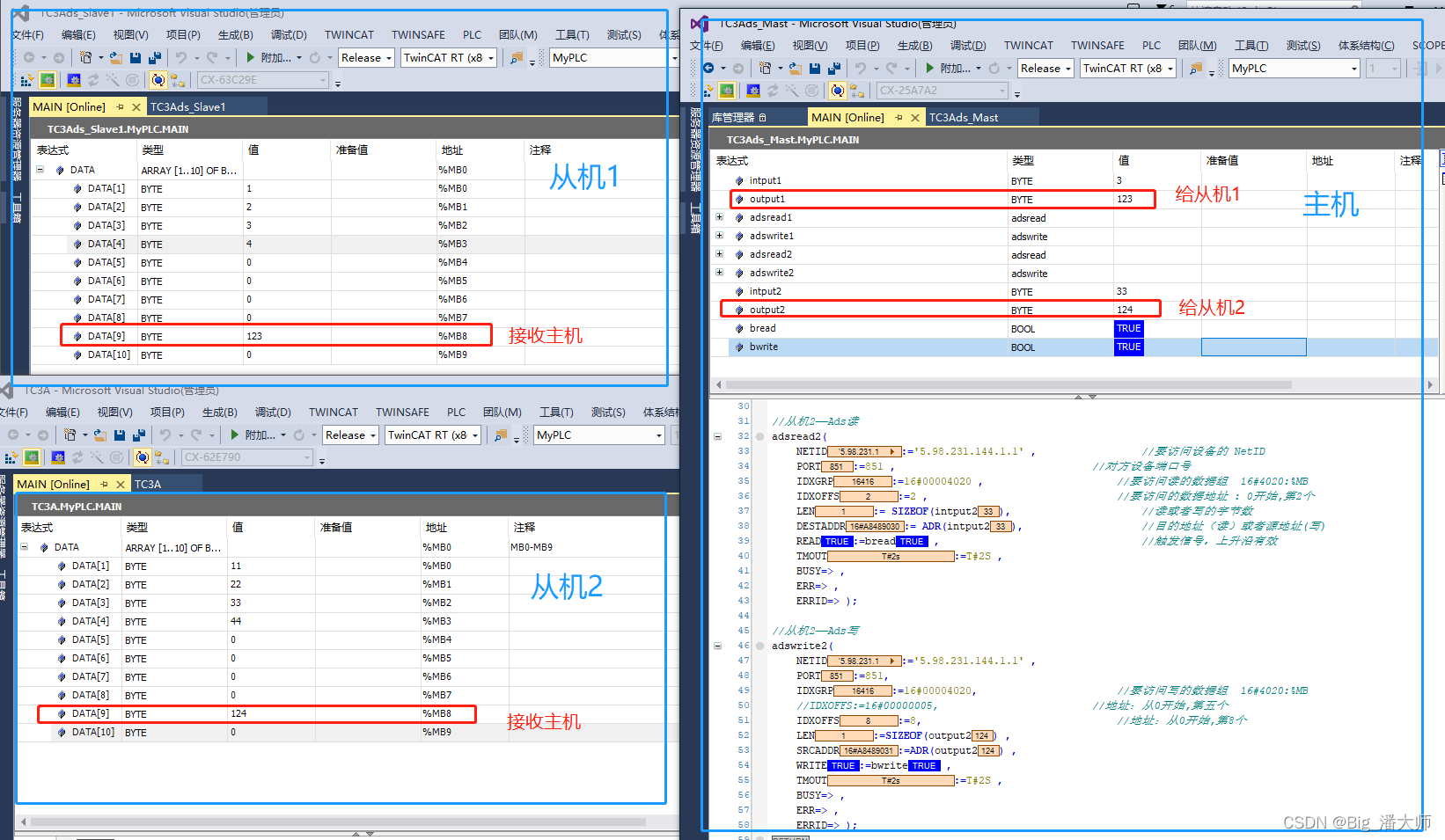Click Save All in the TC3Ads_Mast toolbar
This screenshot has height=840, width=1445.
click(834, 69)
